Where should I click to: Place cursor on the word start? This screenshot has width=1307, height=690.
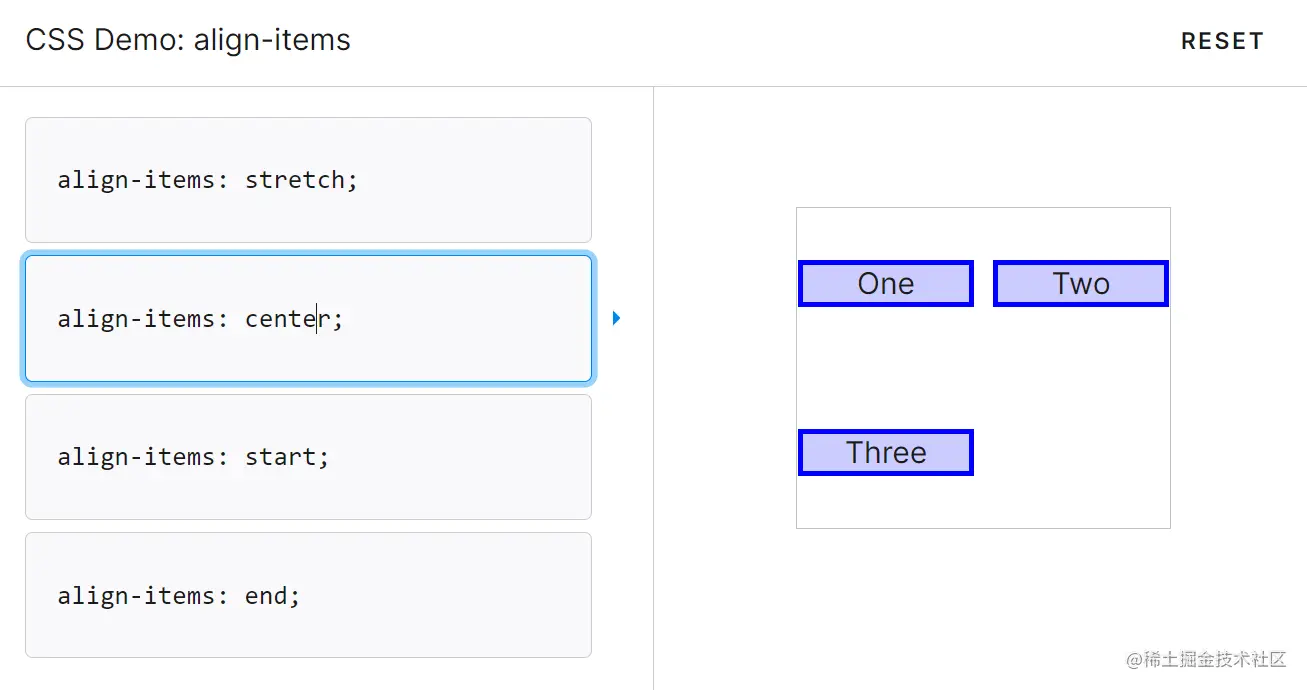tap(280, 457)
